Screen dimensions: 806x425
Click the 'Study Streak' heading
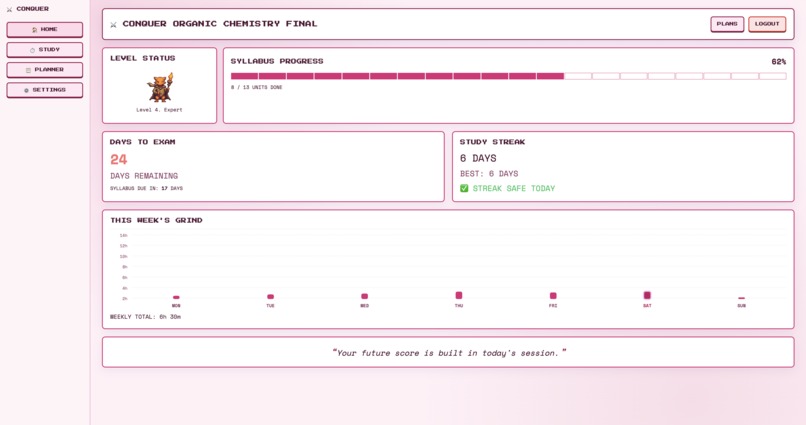click(x=492, y=142)
